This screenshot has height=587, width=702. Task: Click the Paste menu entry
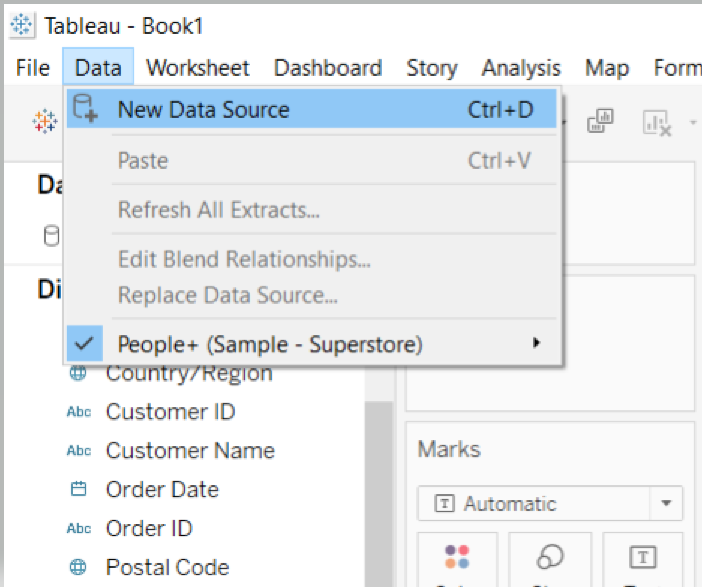(312, 160)
